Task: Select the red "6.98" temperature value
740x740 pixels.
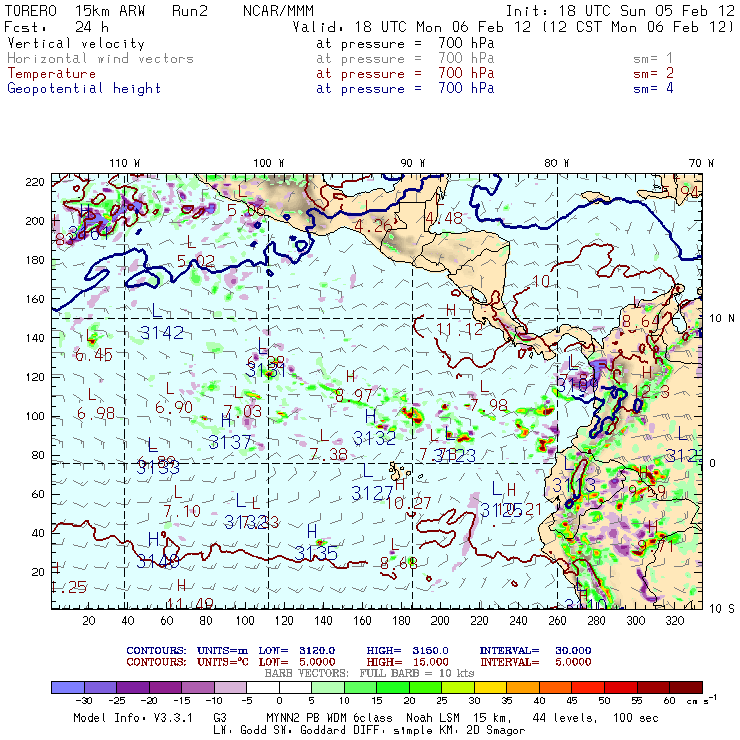Action: 96,413
